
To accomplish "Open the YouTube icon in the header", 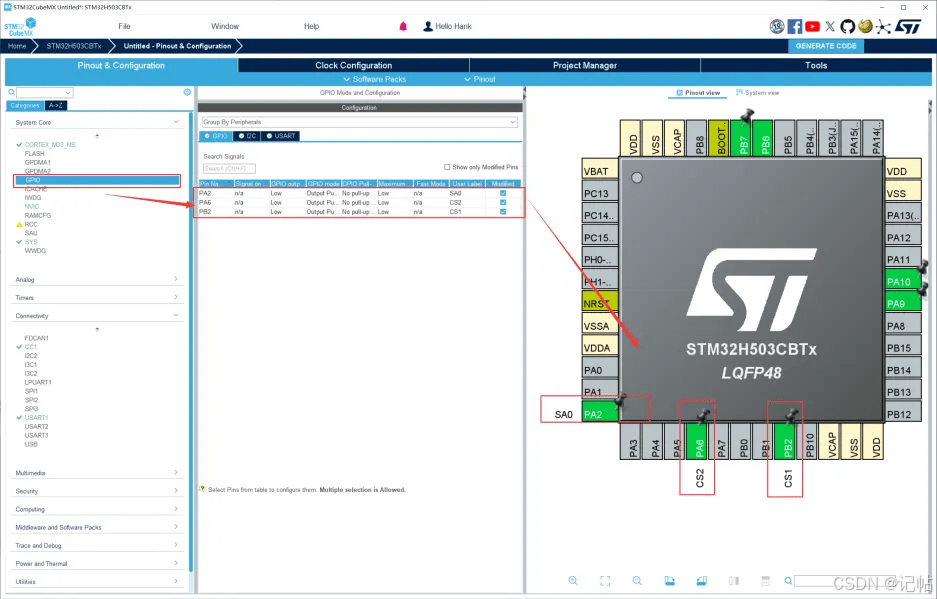I will pos(812,26).
